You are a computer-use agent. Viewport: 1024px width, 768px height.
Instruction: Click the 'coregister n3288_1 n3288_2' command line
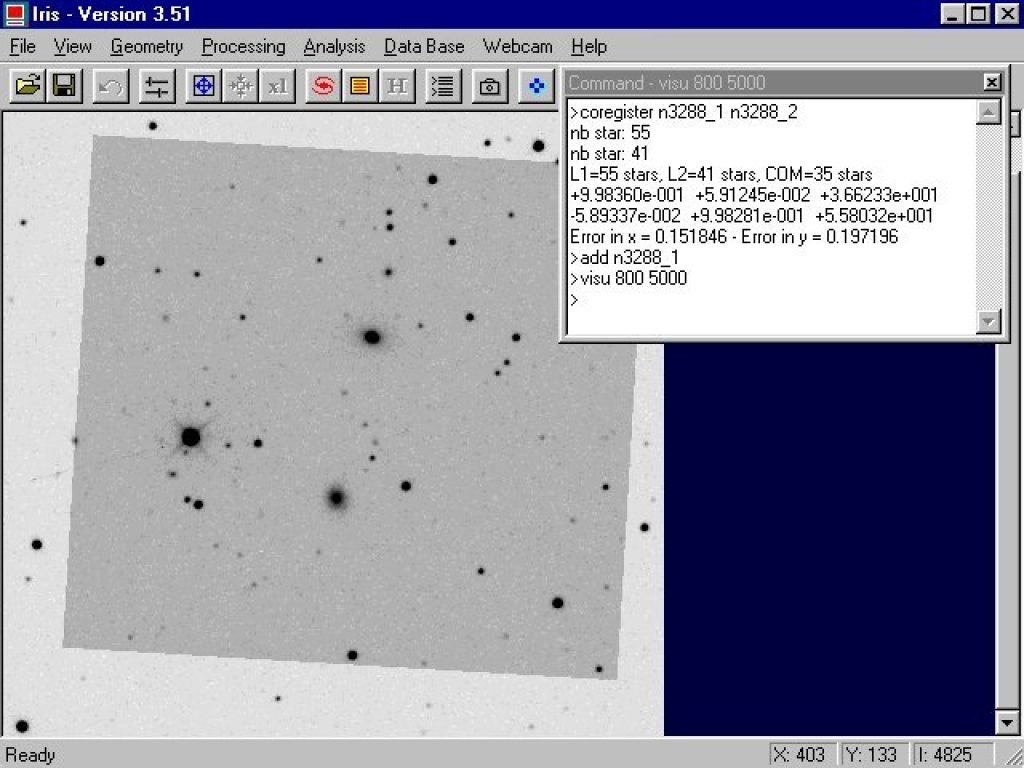click(x=683, y=112)
